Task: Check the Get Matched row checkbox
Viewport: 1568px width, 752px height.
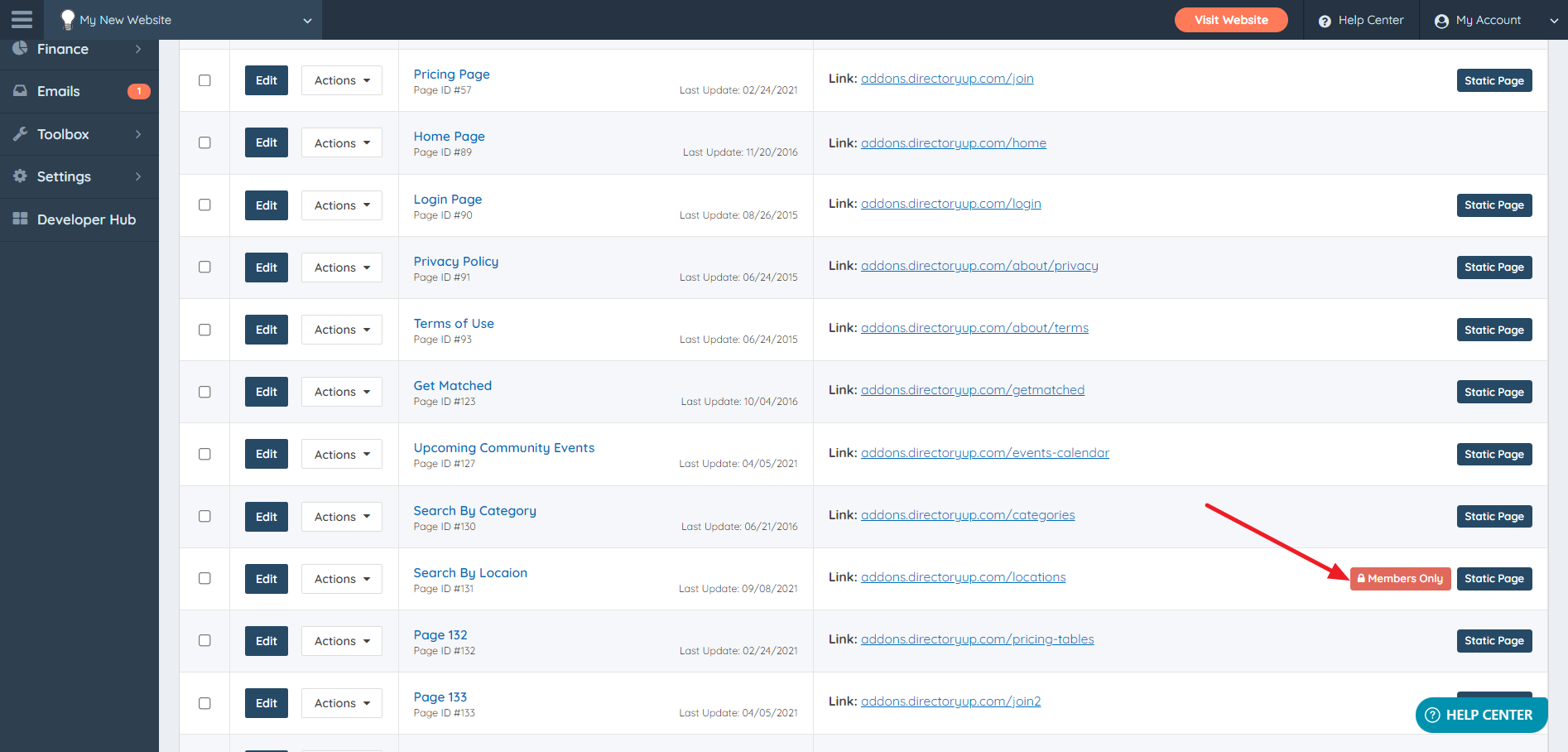Action: click(x=204, y=392)
